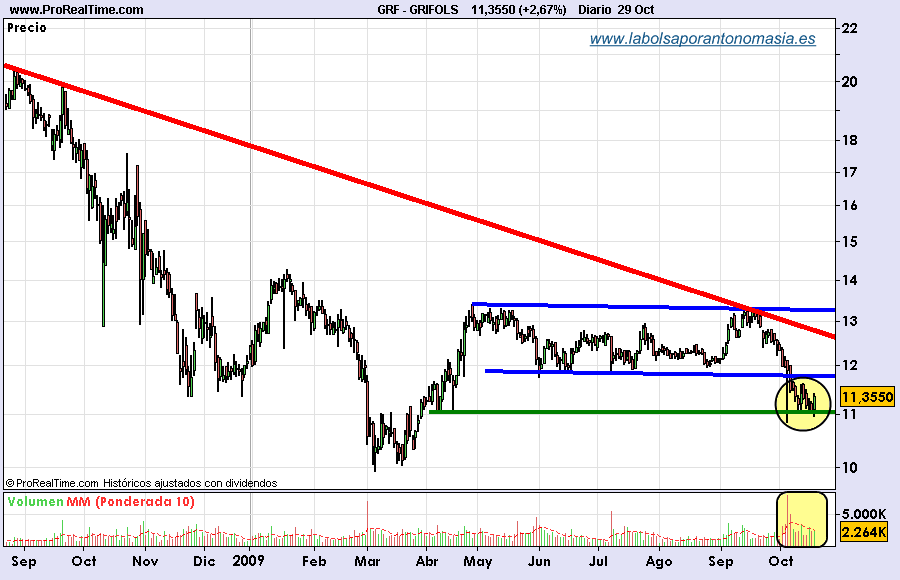Select the GRF - GRIFOLS ticker title
This screenshot has height=580, width=900.
click(x=418, y=10)
